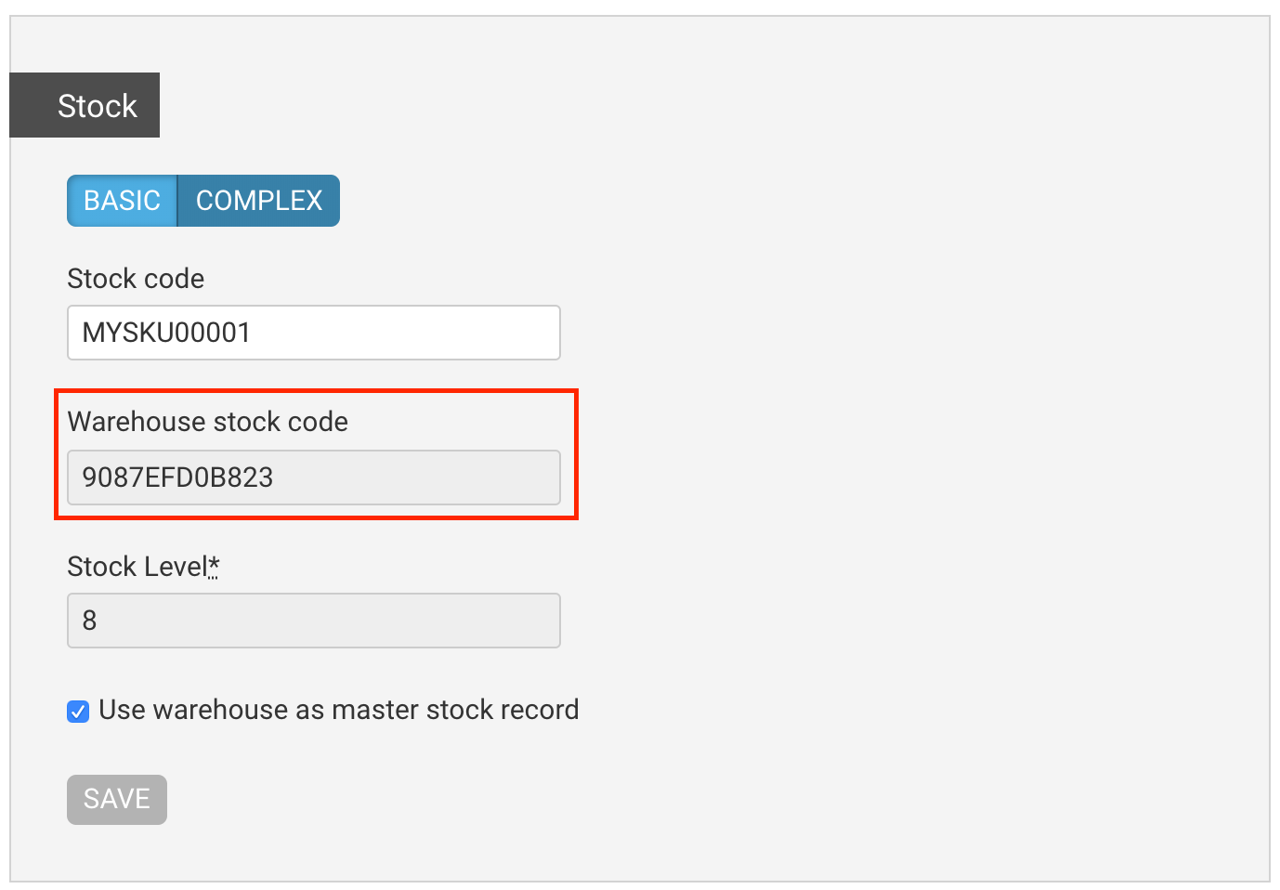Click the "Warehouse stock code" label
The image size is (1280, 890).
[x=207, y=422]
